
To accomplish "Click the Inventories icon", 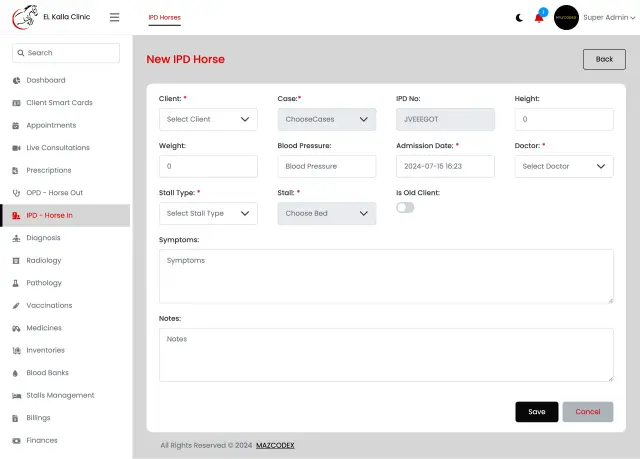I will 16,350.
